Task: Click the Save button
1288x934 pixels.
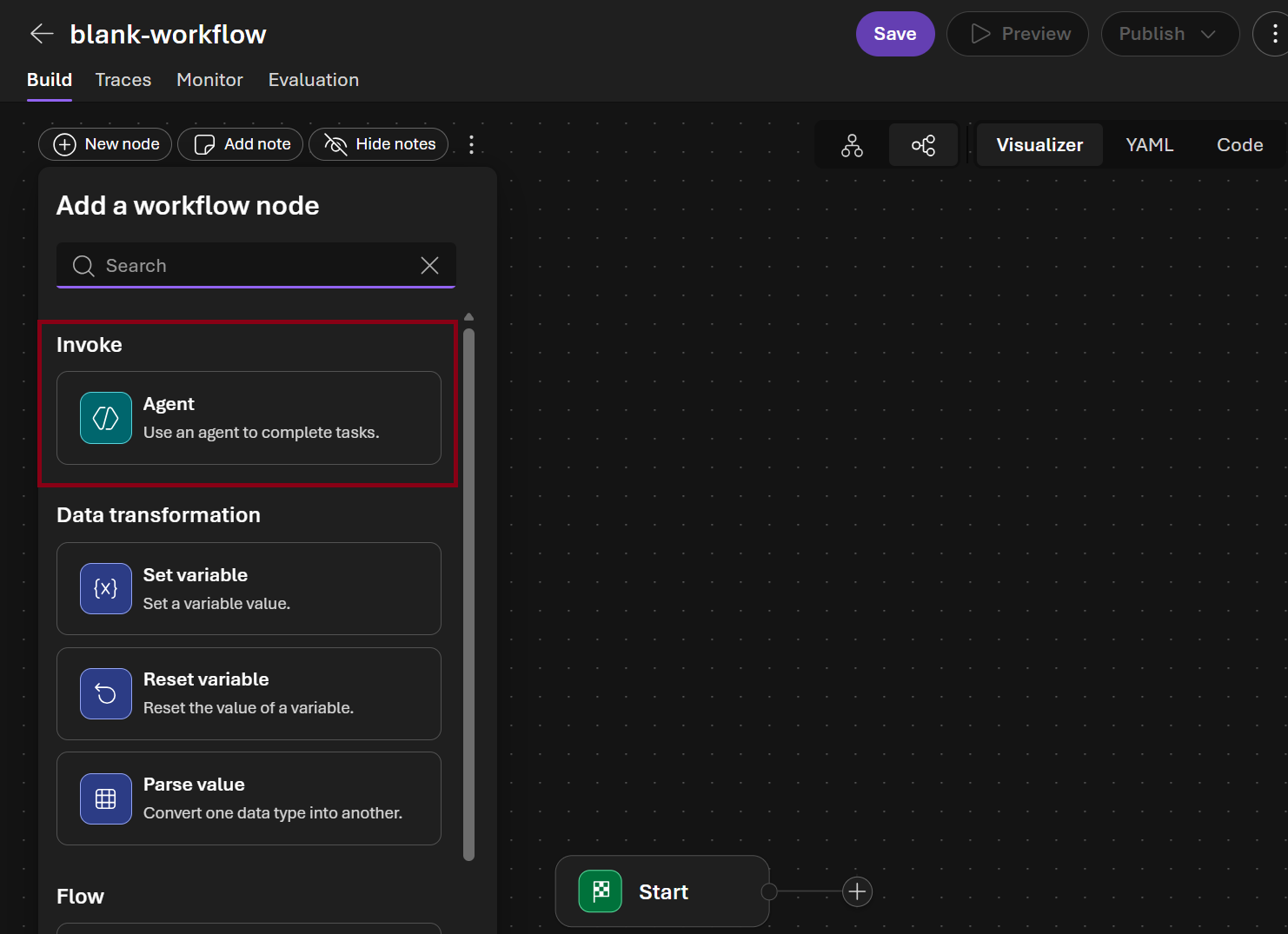Action: pos(895,34)
